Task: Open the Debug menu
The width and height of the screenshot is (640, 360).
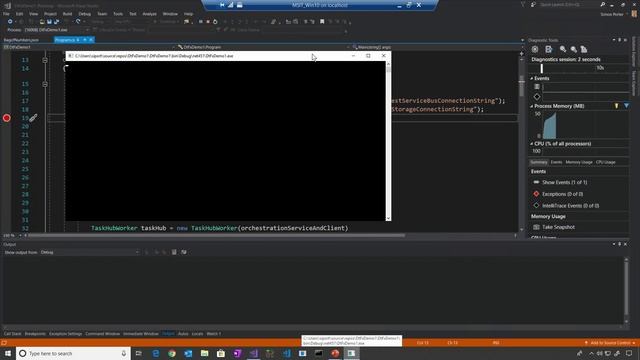Action: [x=84, y=14]
